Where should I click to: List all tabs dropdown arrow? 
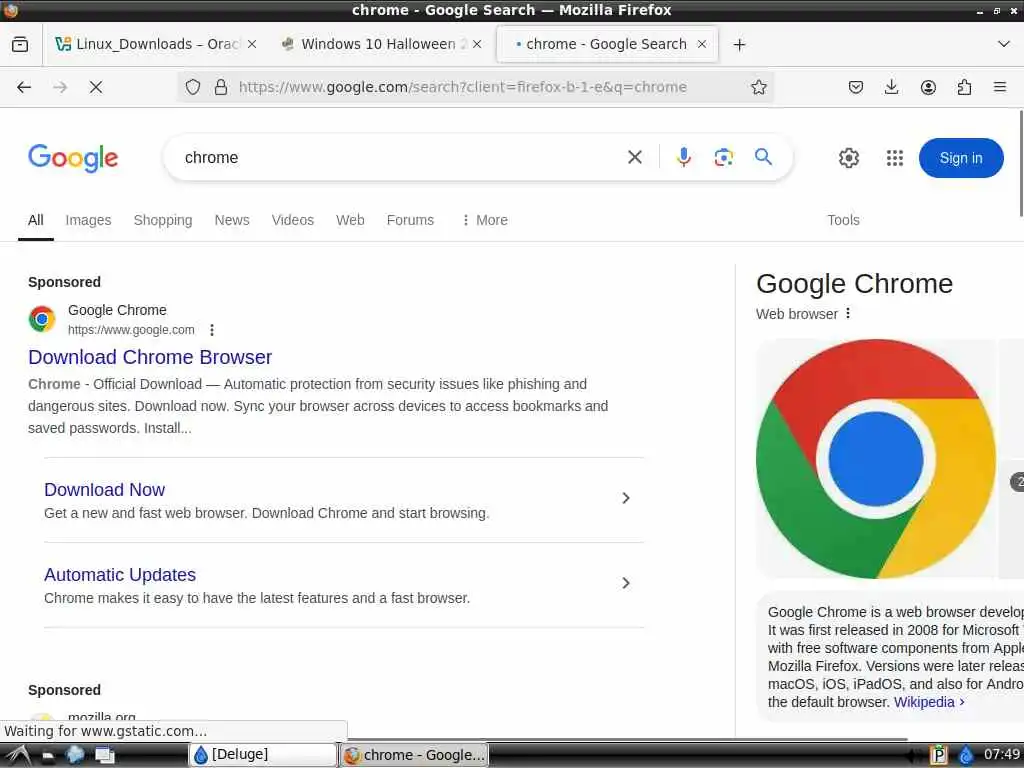[x=1004, y=44]
